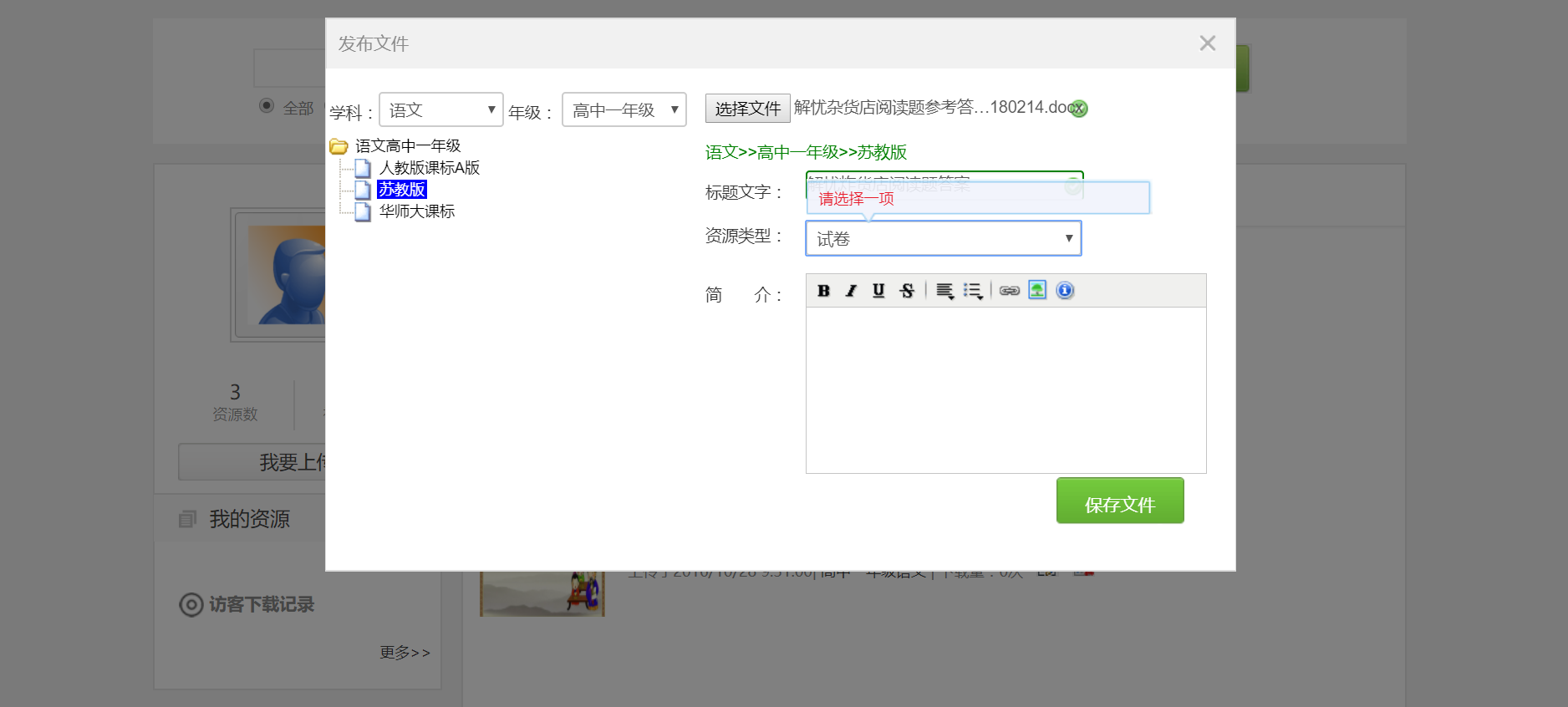Open the text alignment options icon

coord(944,291)
